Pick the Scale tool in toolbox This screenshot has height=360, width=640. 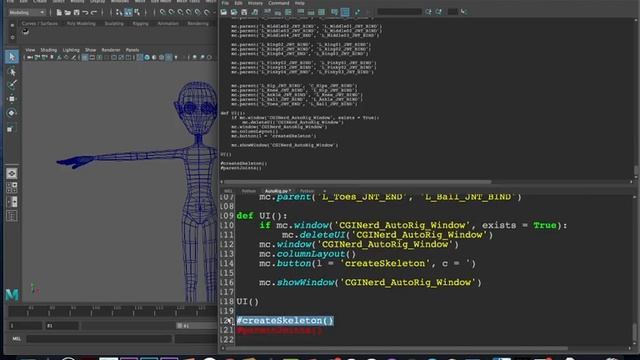click(x=12, y=128)
